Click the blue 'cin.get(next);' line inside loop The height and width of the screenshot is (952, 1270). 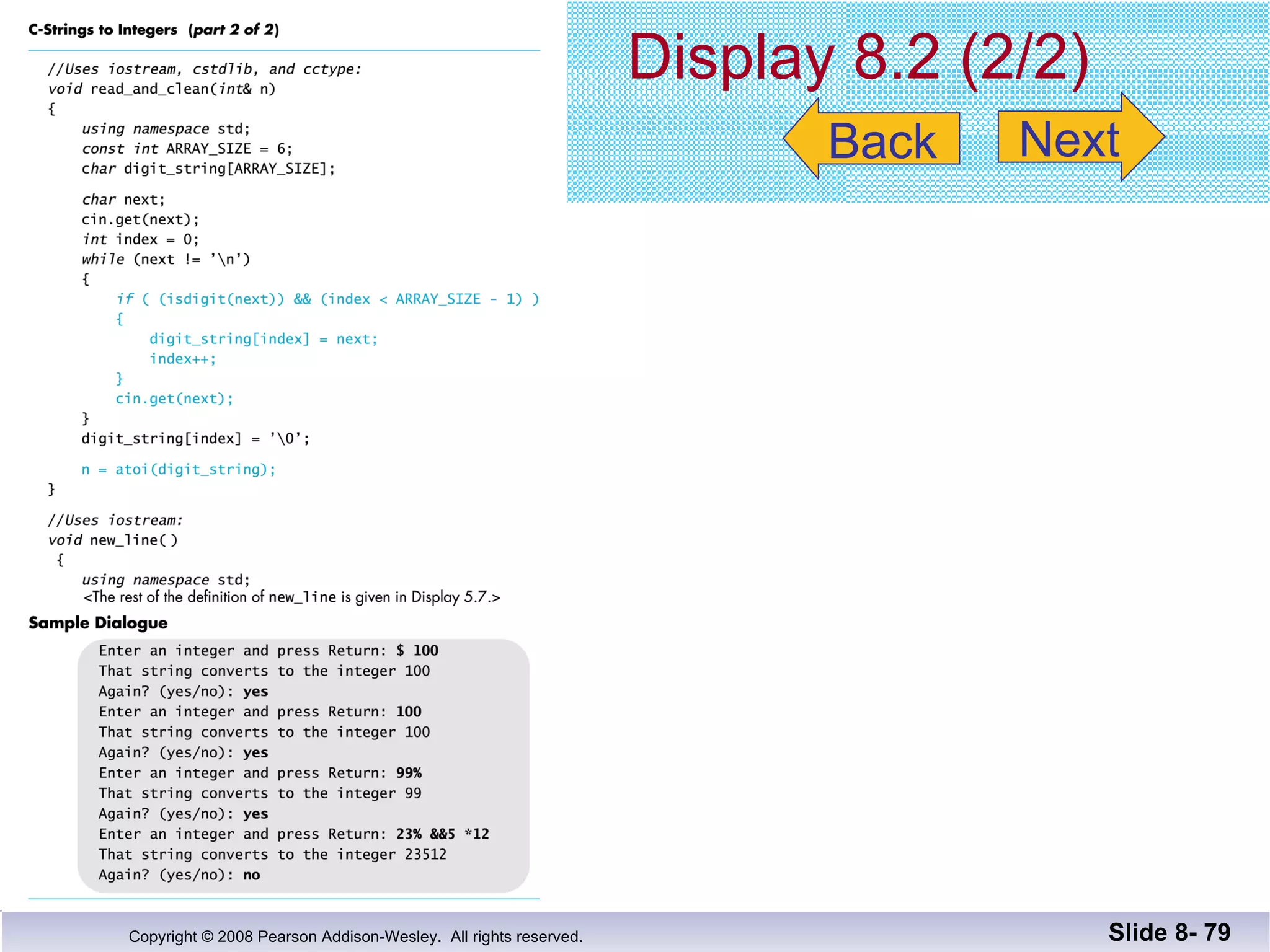[174, 399]
